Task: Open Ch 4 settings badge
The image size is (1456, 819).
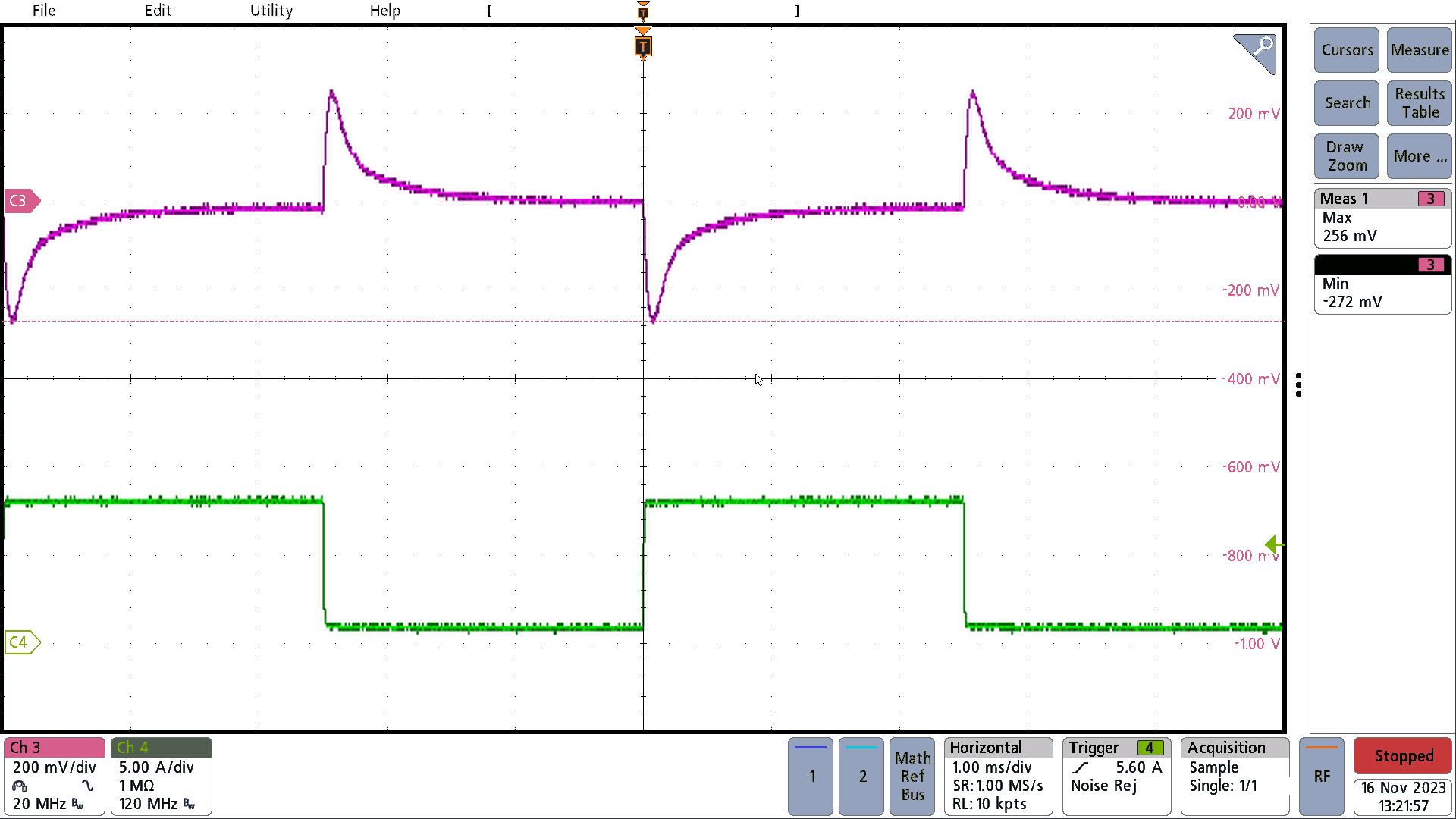Action: [162, 777]
